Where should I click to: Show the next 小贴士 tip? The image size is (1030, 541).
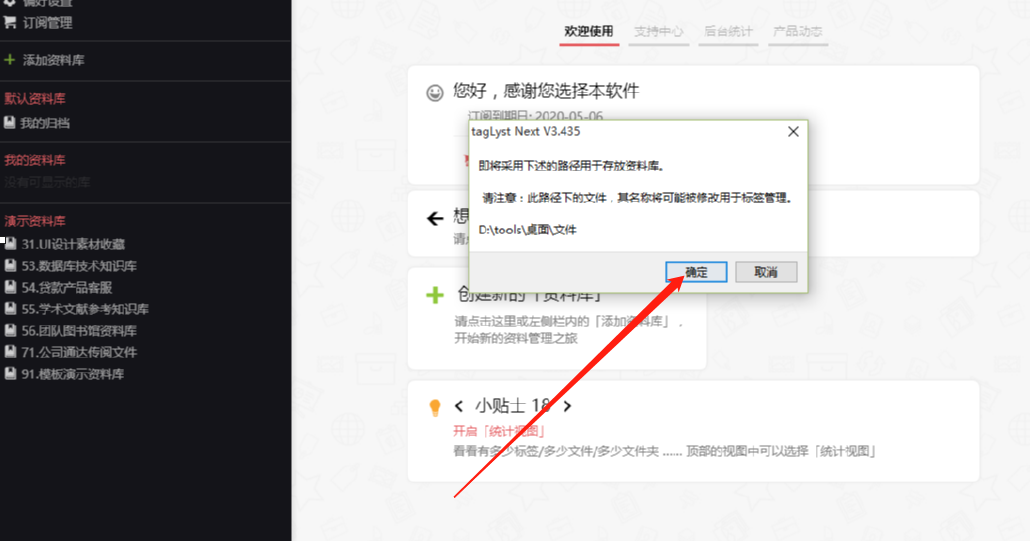pyautogui.click(x=568, y=406)
